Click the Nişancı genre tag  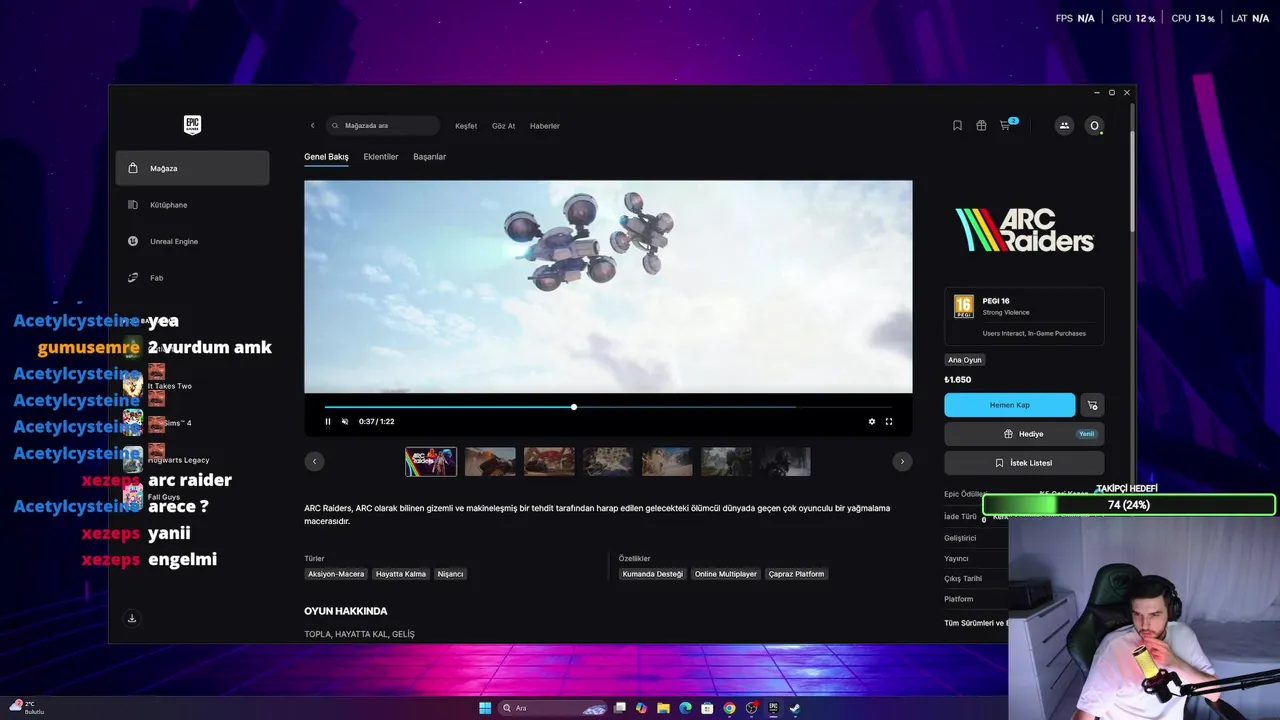[450, 574]
